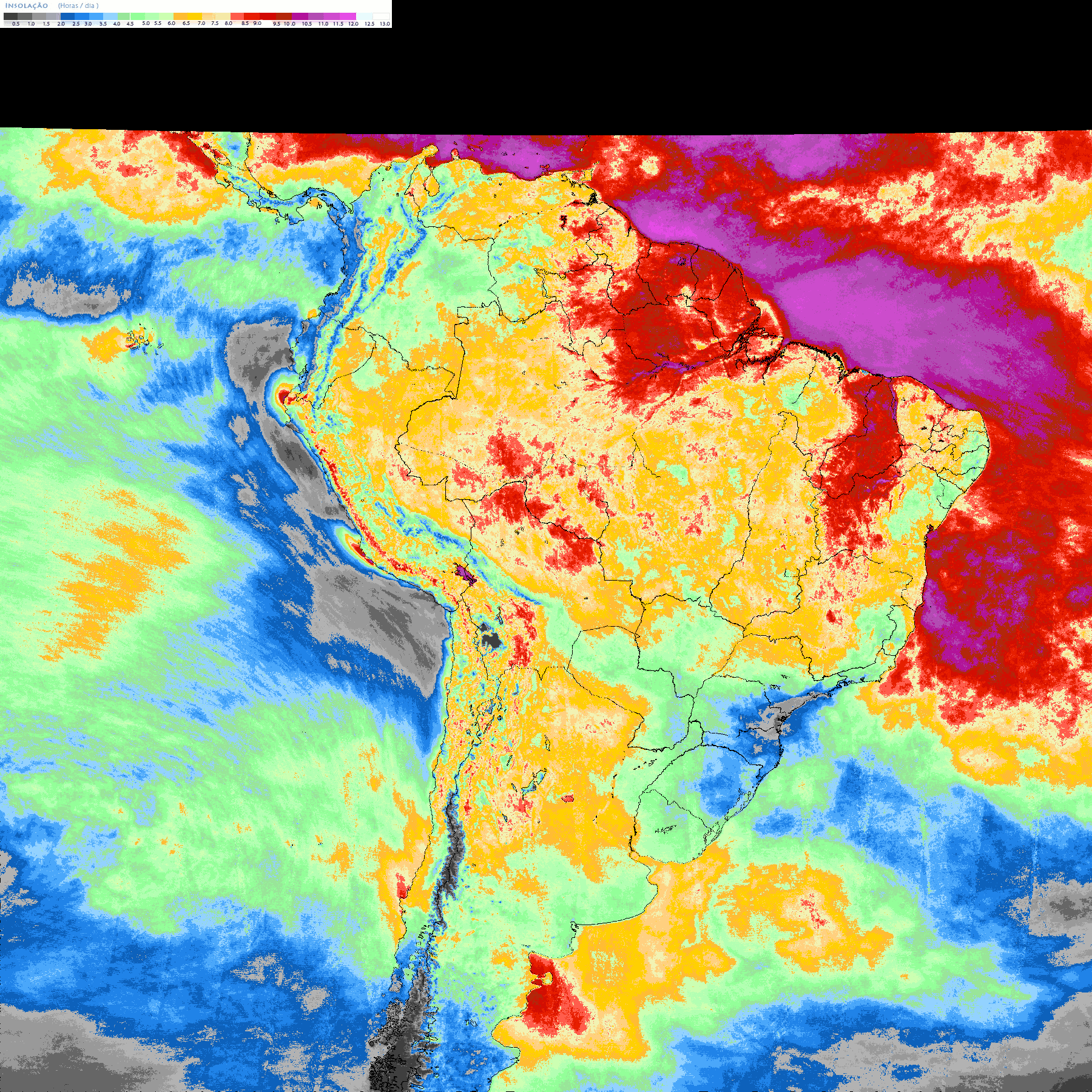Screen dimensions: 1092x1092
Task: Select the 1.0 legend value label
Action: click(x=31, y=24)
